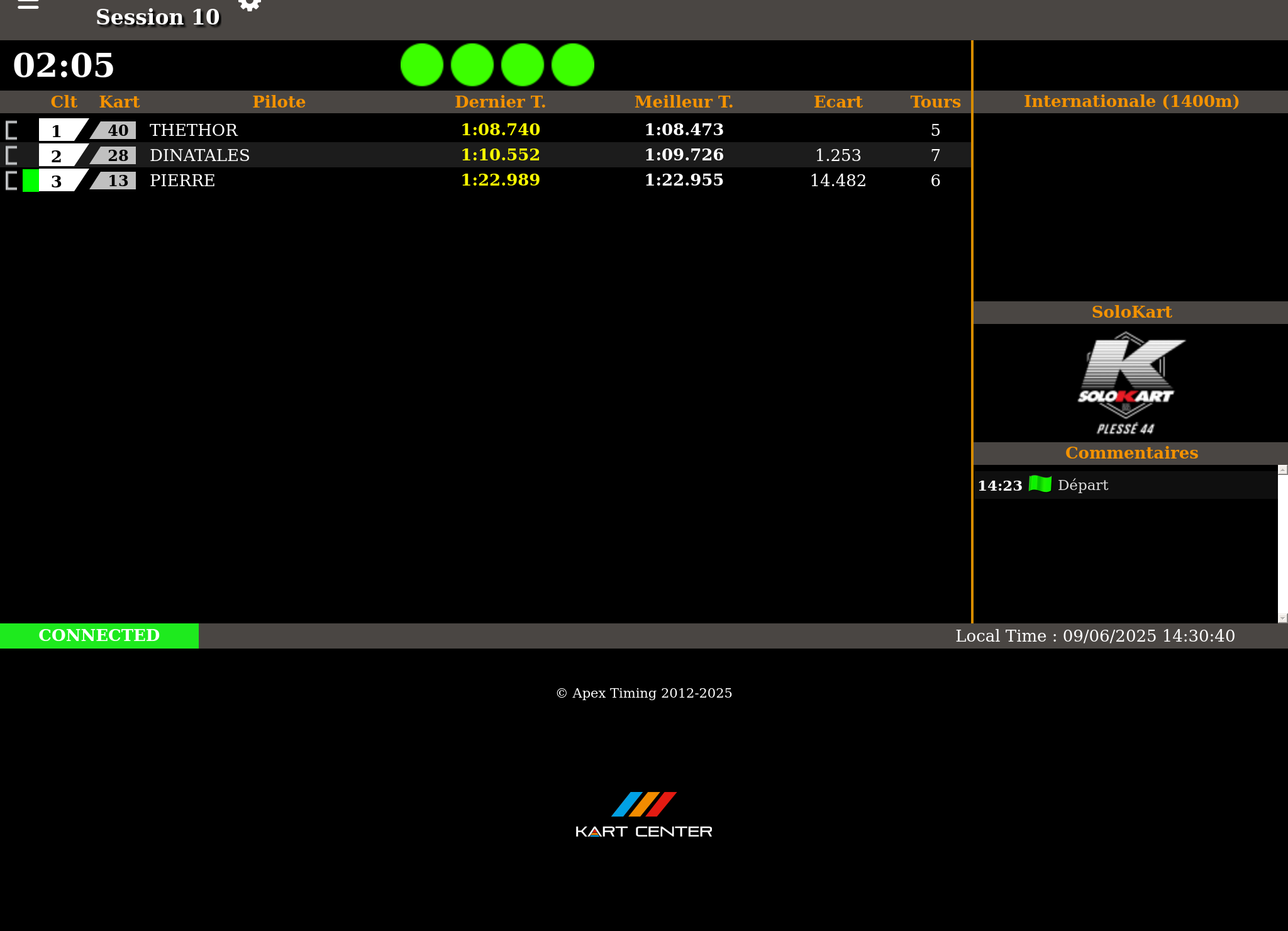Toggle the bracket marker for THETHOR
This screenshot has height=931, width=1288.
(x=11, y=130)
